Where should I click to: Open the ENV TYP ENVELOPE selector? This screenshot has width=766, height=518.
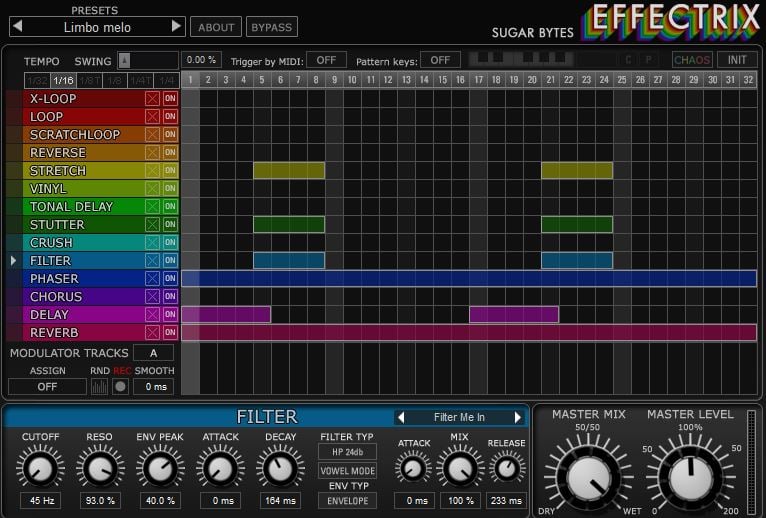click(x=347, y=501)
